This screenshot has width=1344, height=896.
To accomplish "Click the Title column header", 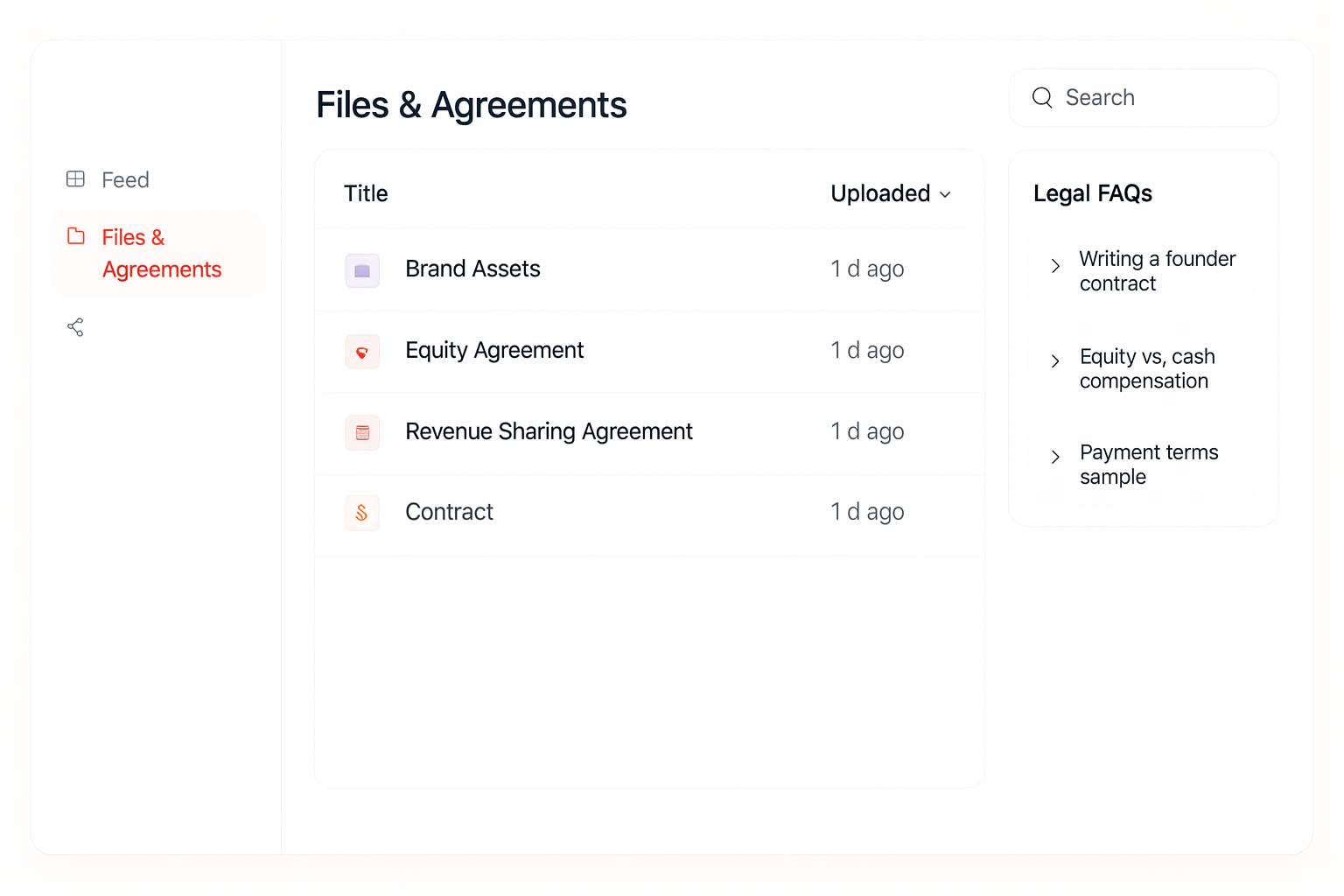I will [365, 193].
